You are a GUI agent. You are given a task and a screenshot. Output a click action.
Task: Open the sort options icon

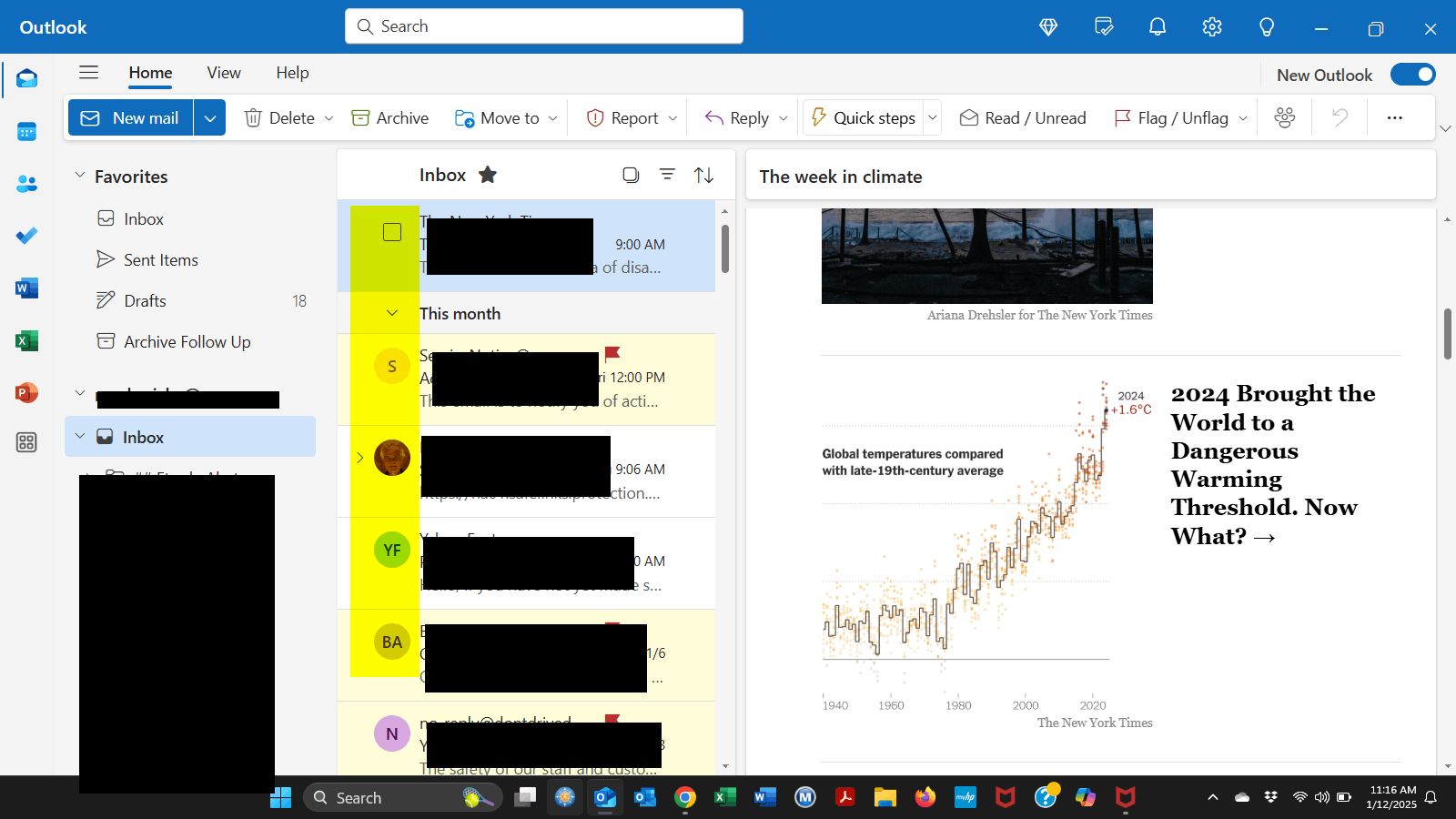703,175
